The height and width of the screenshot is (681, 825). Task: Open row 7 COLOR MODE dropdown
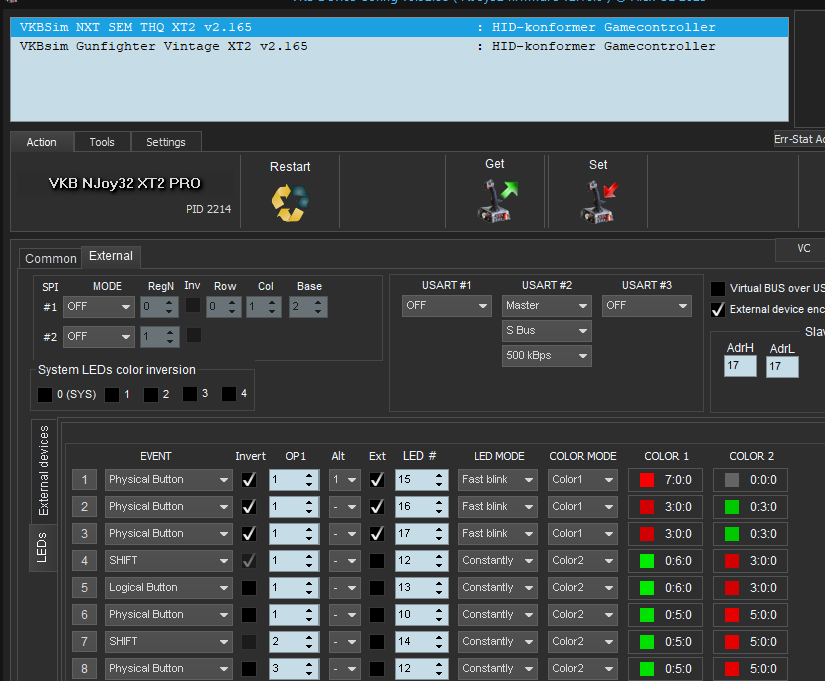click(582, 642)
